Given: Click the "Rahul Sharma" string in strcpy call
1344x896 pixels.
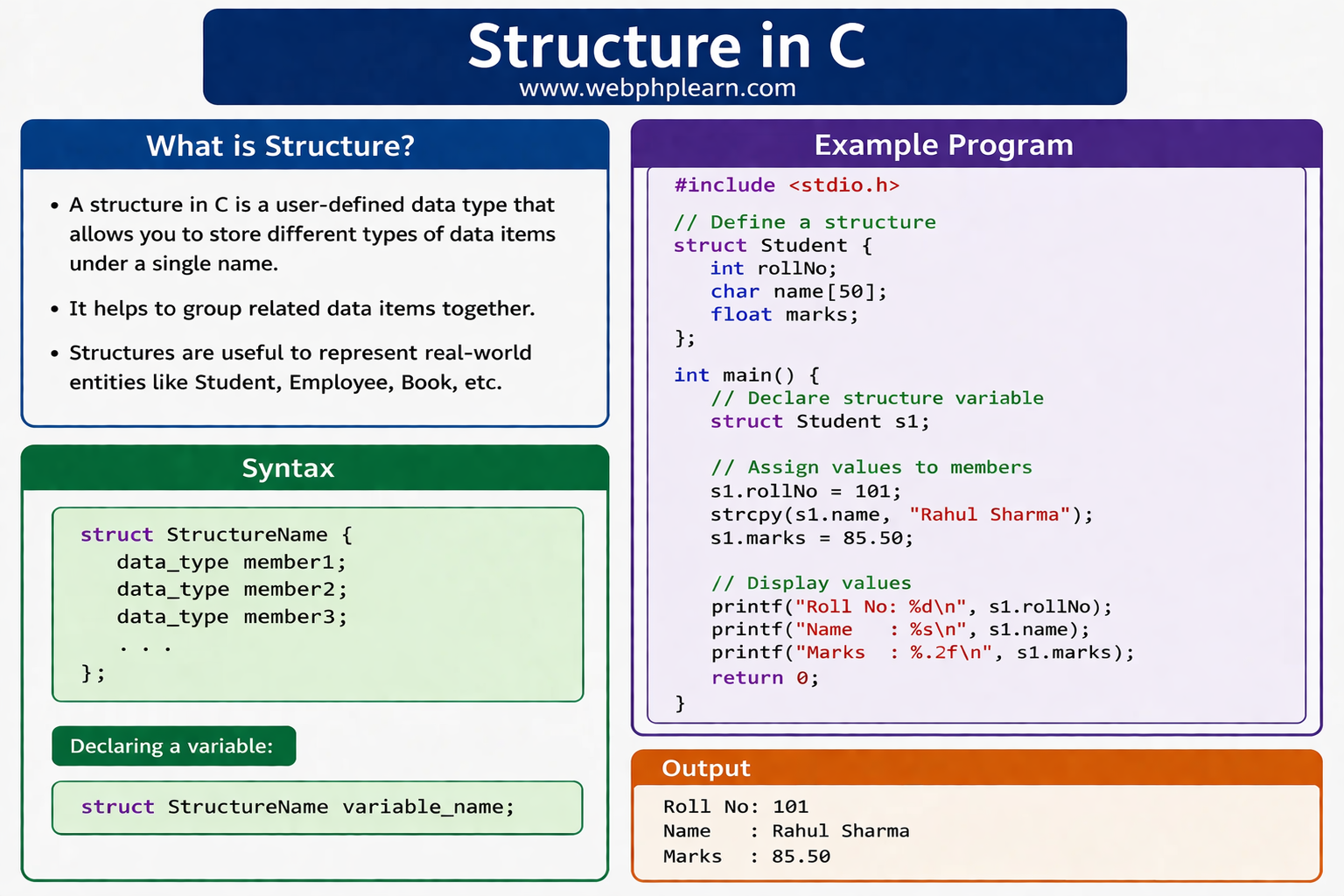Looking at the screenshot, I should pyautogui.click(x=989, y=514).
